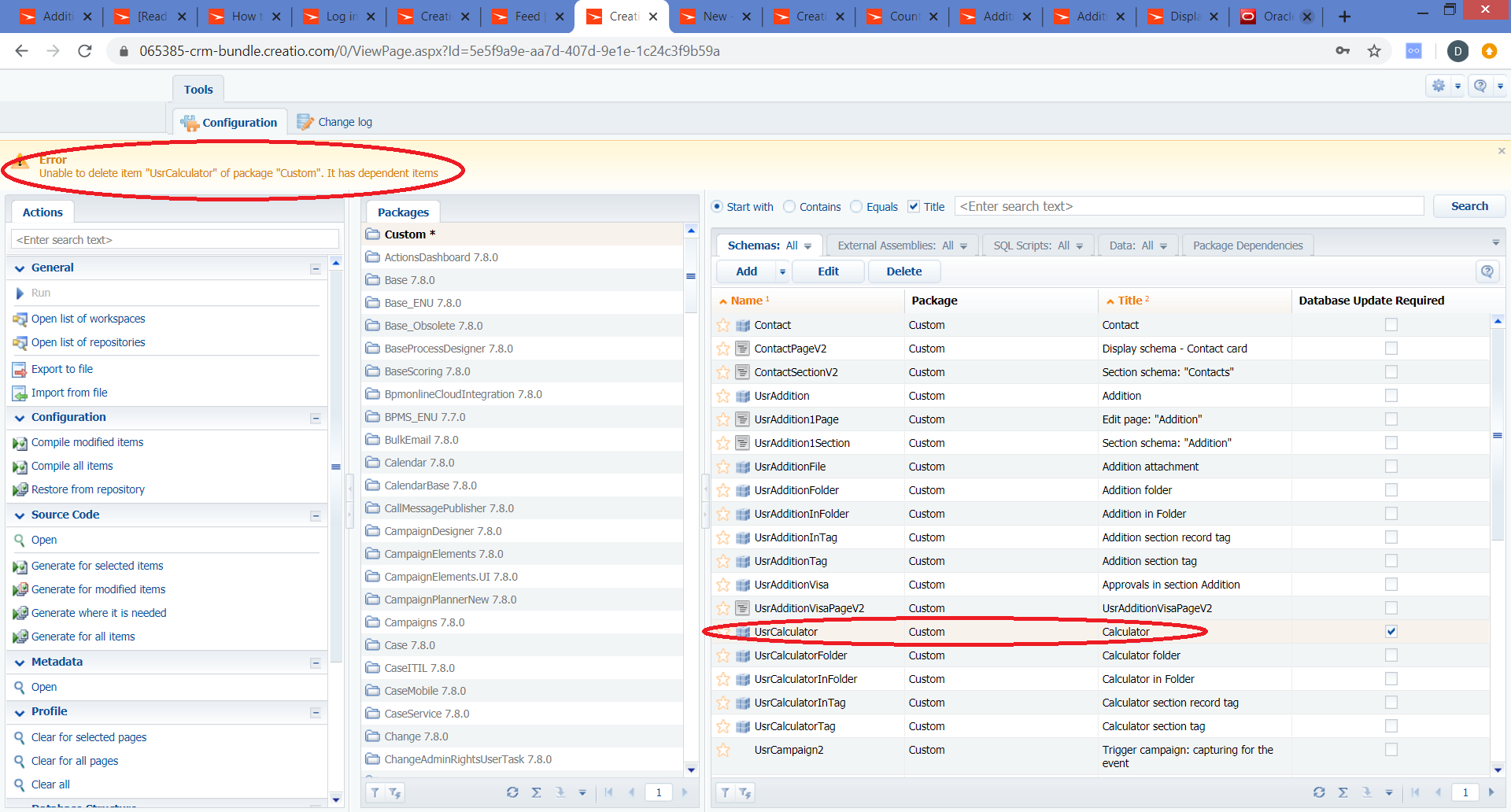Toggle database update checkbox for UsrCalculatorFolder
Image resolution: width=1511 pixels, height=812 pixels.
[1391, 655]
